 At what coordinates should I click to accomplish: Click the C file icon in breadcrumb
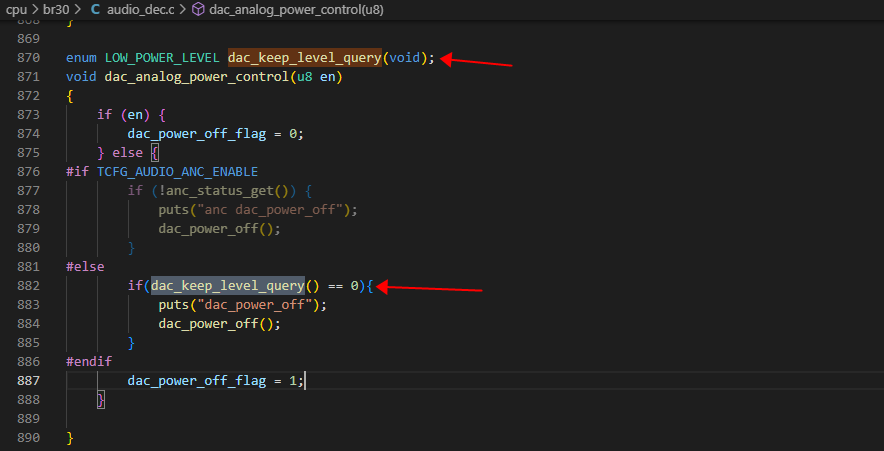pyautogui.click(x=96, y=10)
